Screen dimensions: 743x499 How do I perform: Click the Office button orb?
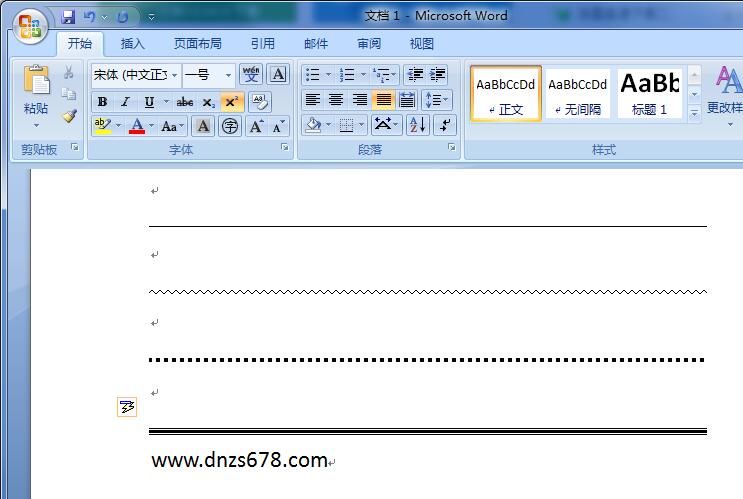[30, 26]
